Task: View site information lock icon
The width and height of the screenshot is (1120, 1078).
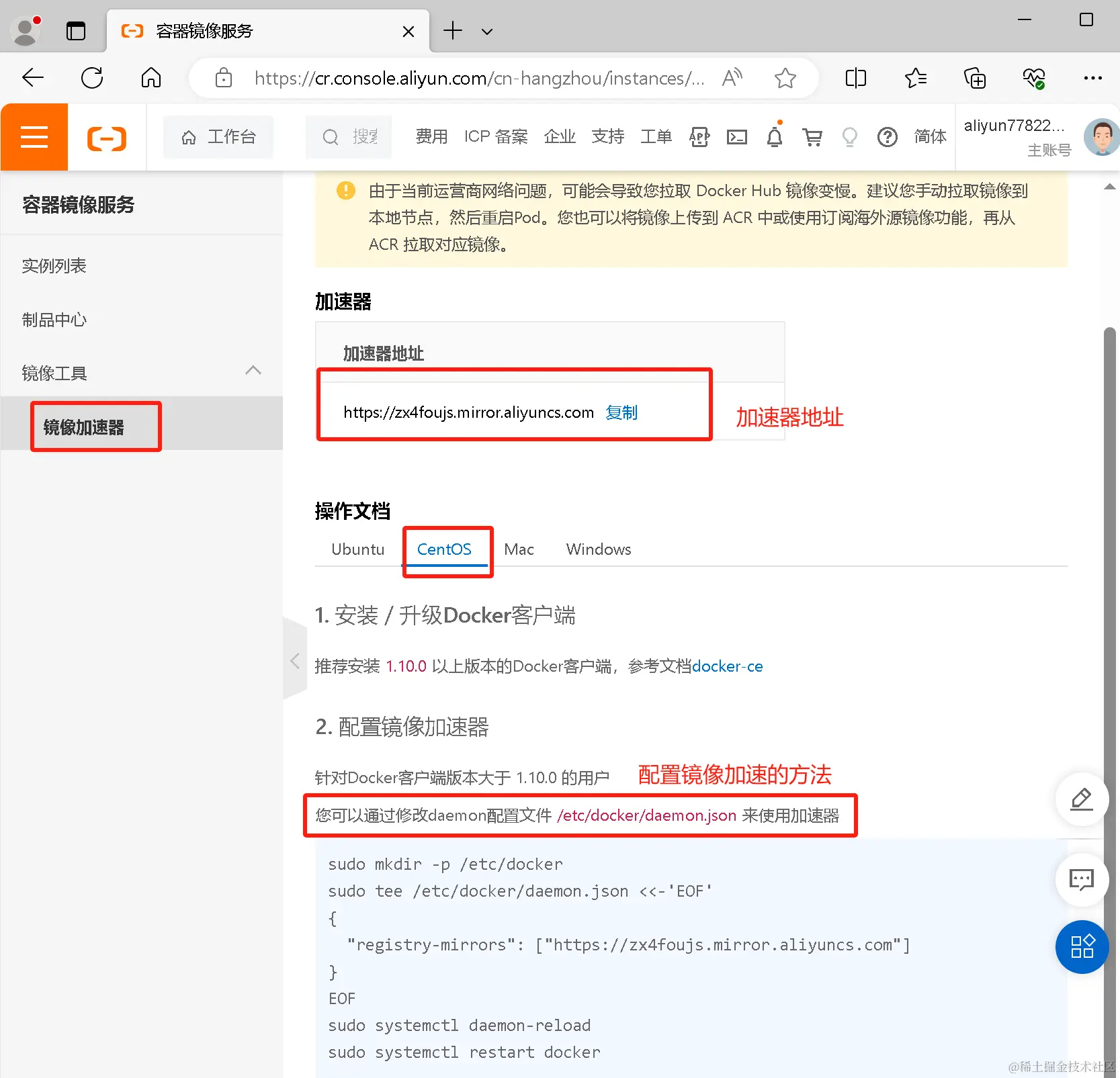Action: pos(224,78)
